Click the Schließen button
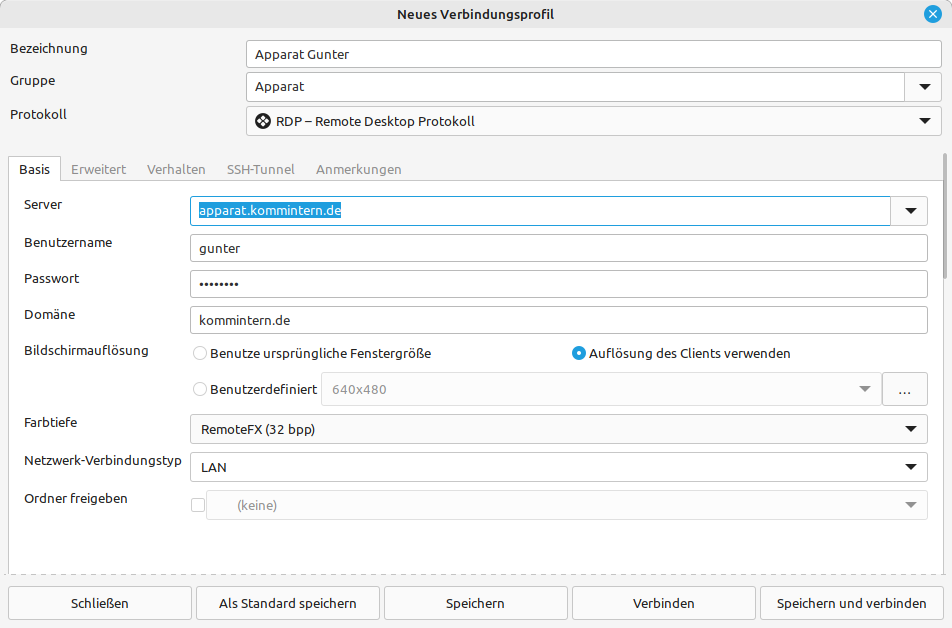Viewport: 952px width, 628px height. 100,603
